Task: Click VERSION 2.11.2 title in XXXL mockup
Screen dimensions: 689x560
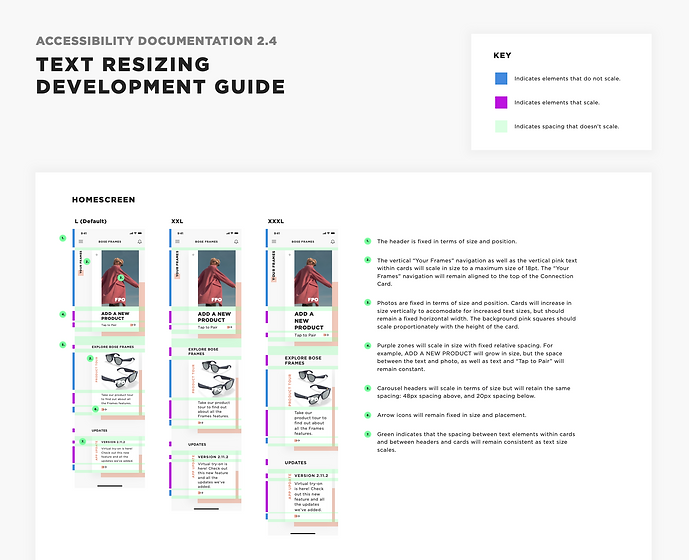Action: [311, 476]
